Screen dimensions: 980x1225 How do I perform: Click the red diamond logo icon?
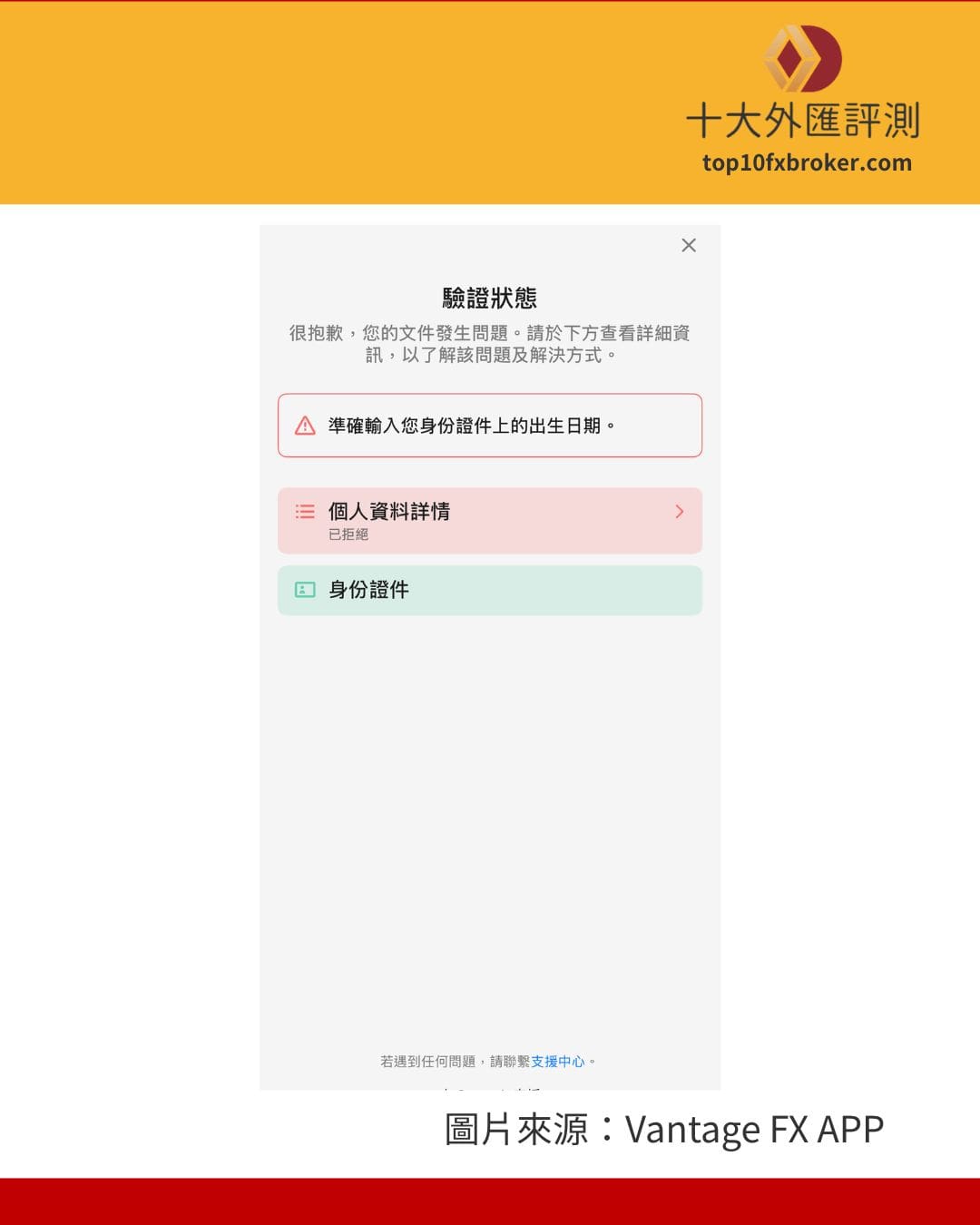802,59
